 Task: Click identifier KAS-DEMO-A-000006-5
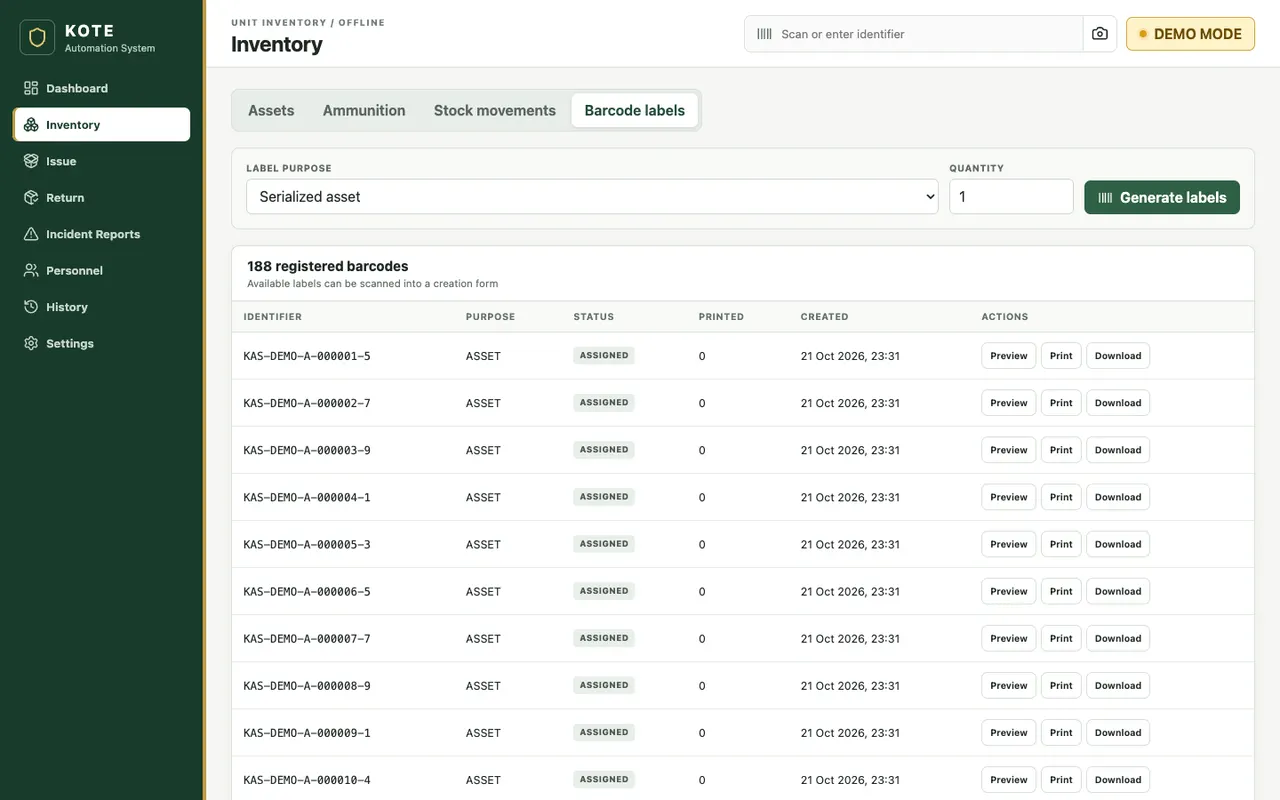pos(307,591)
